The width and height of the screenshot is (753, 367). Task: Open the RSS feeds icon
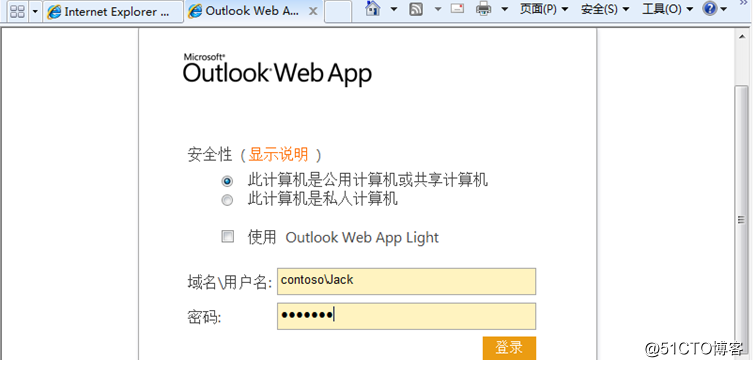pos(416,9)
